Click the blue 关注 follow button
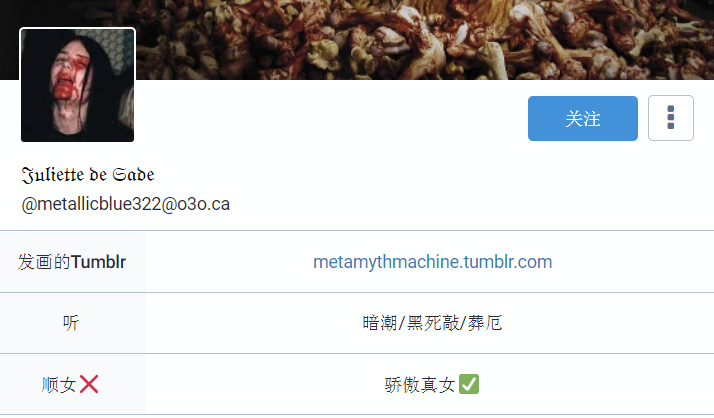The height and width of the screenshot is (418, 714). coord(582,118)
